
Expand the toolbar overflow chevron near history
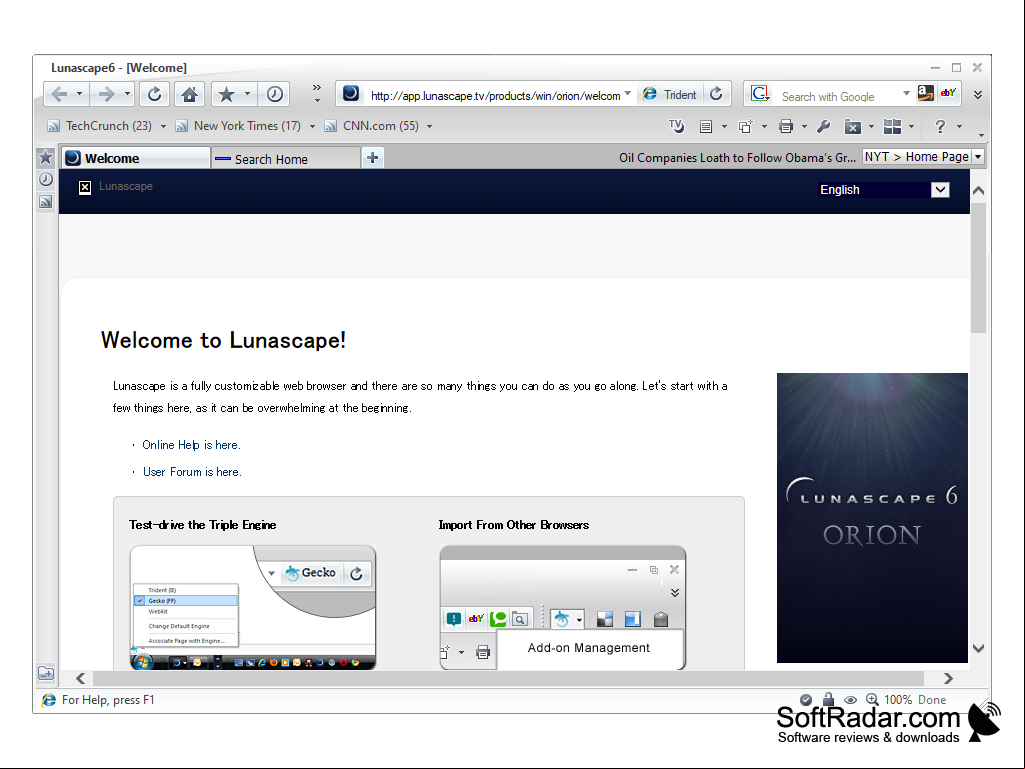tap(316, 93)
